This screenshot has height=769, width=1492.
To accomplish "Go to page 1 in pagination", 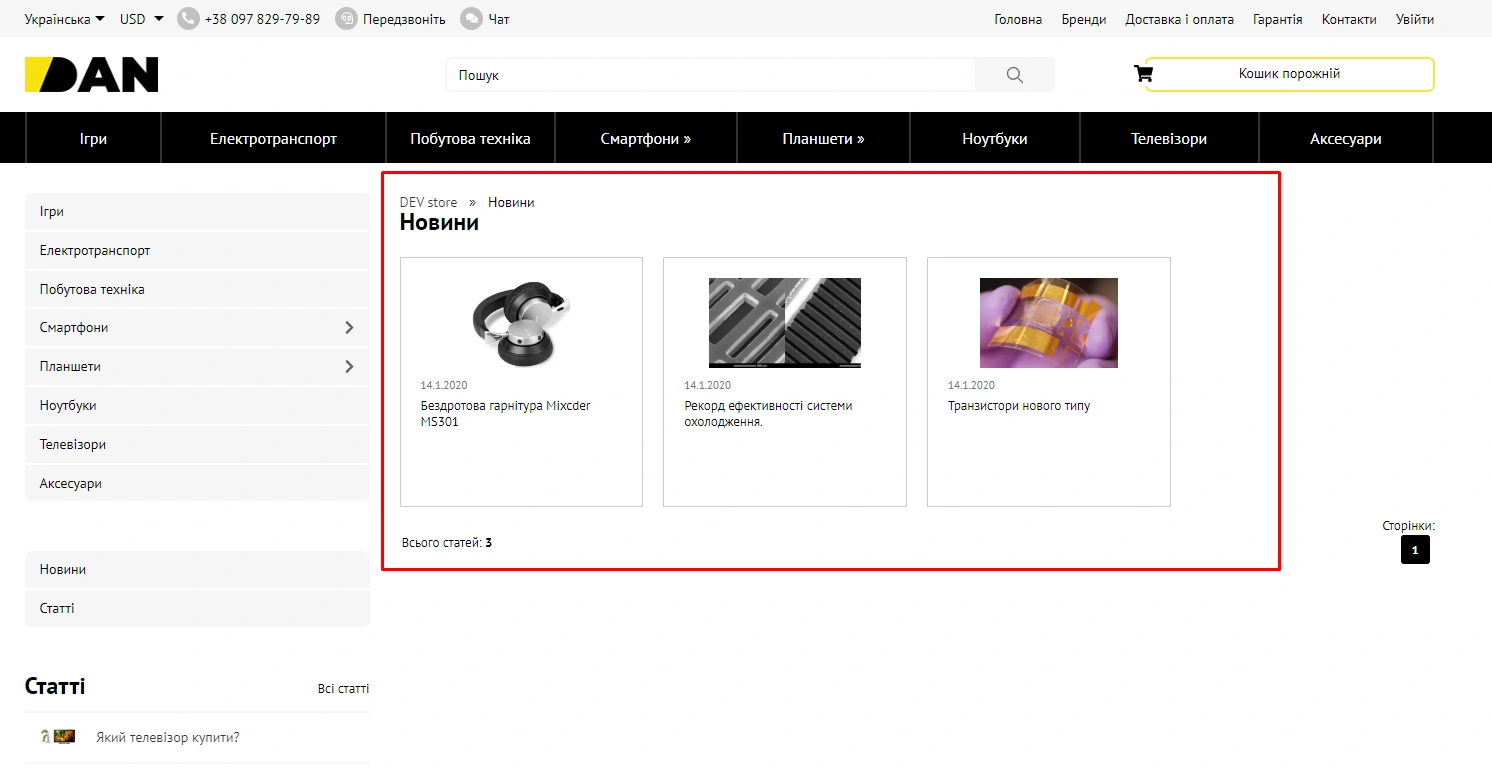I will pyautogui.click(x=1414, y=550).
